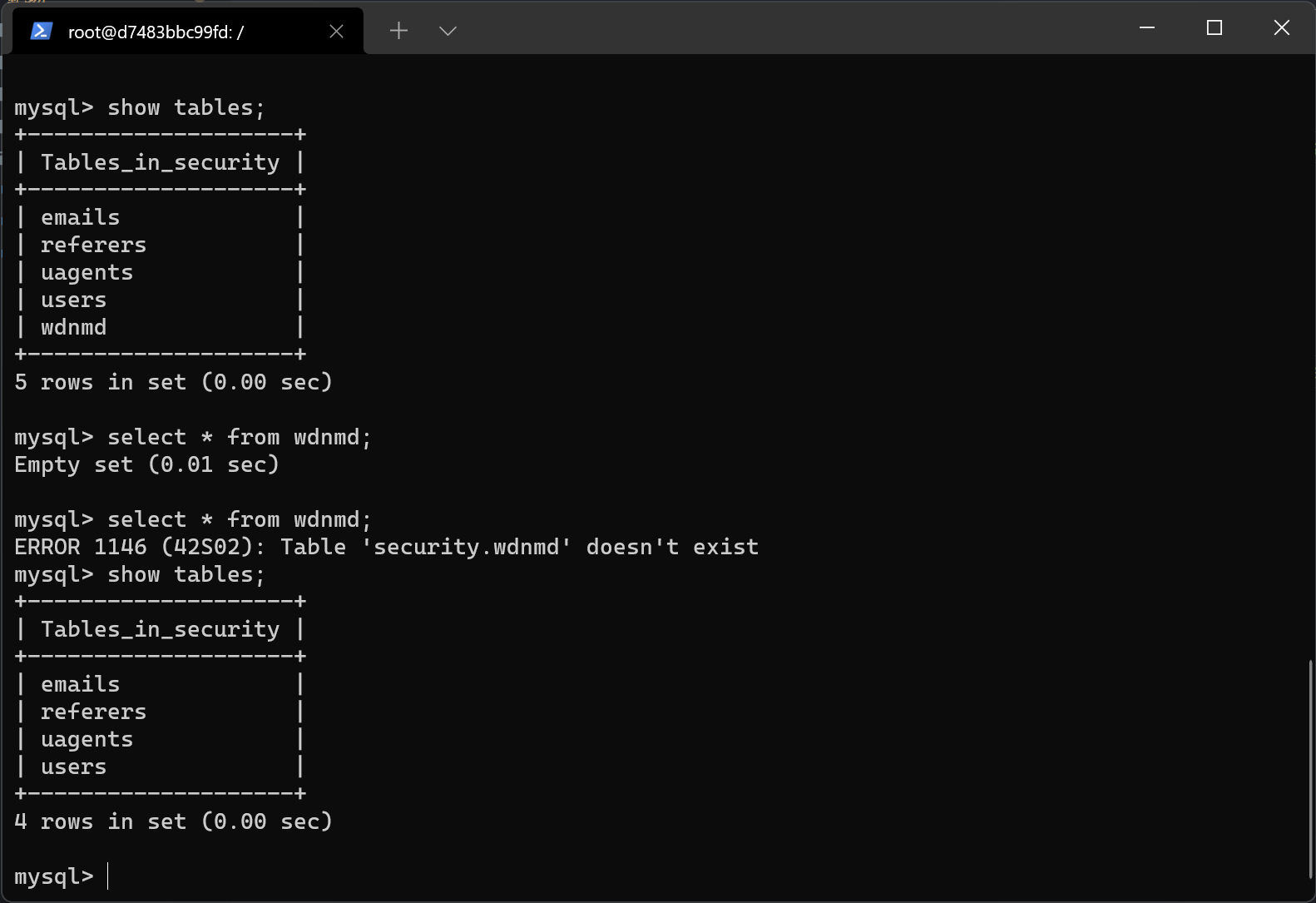
Task: Click the select command above the error
Action: point(240,520)
